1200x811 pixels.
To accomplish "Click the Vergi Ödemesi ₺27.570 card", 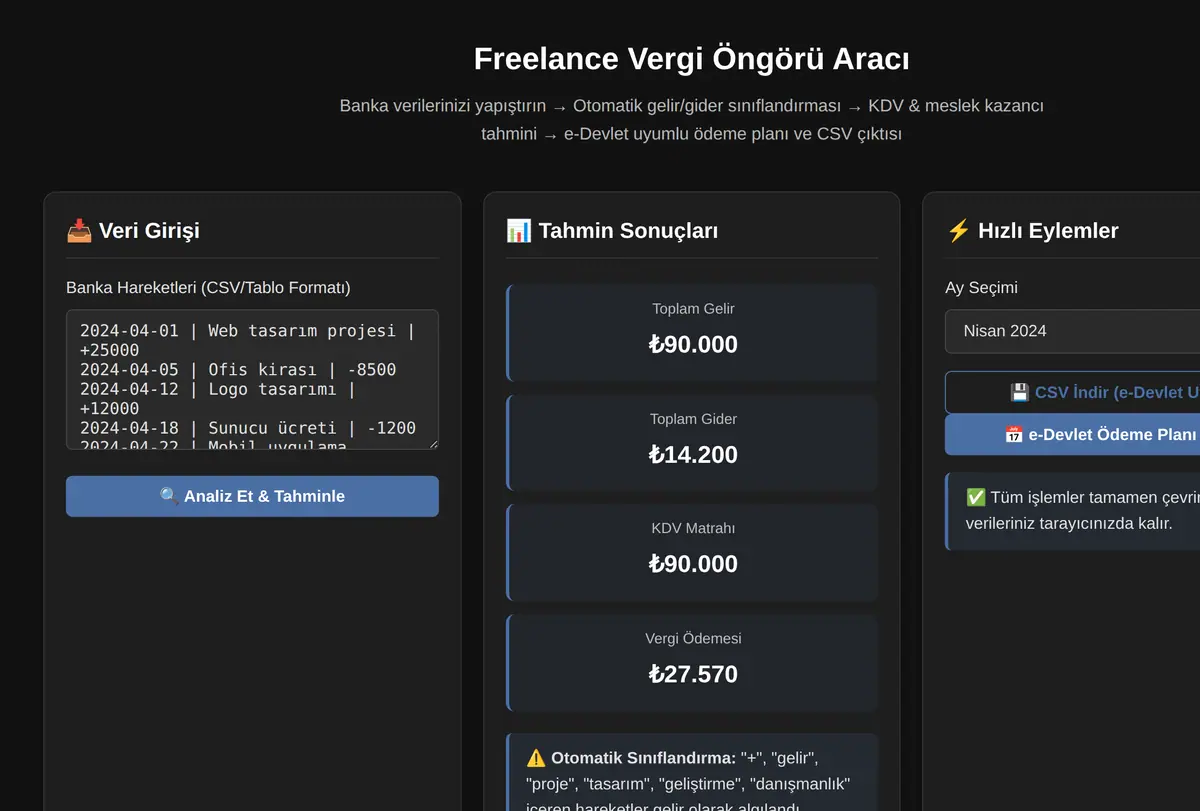I will click(692, 663).
